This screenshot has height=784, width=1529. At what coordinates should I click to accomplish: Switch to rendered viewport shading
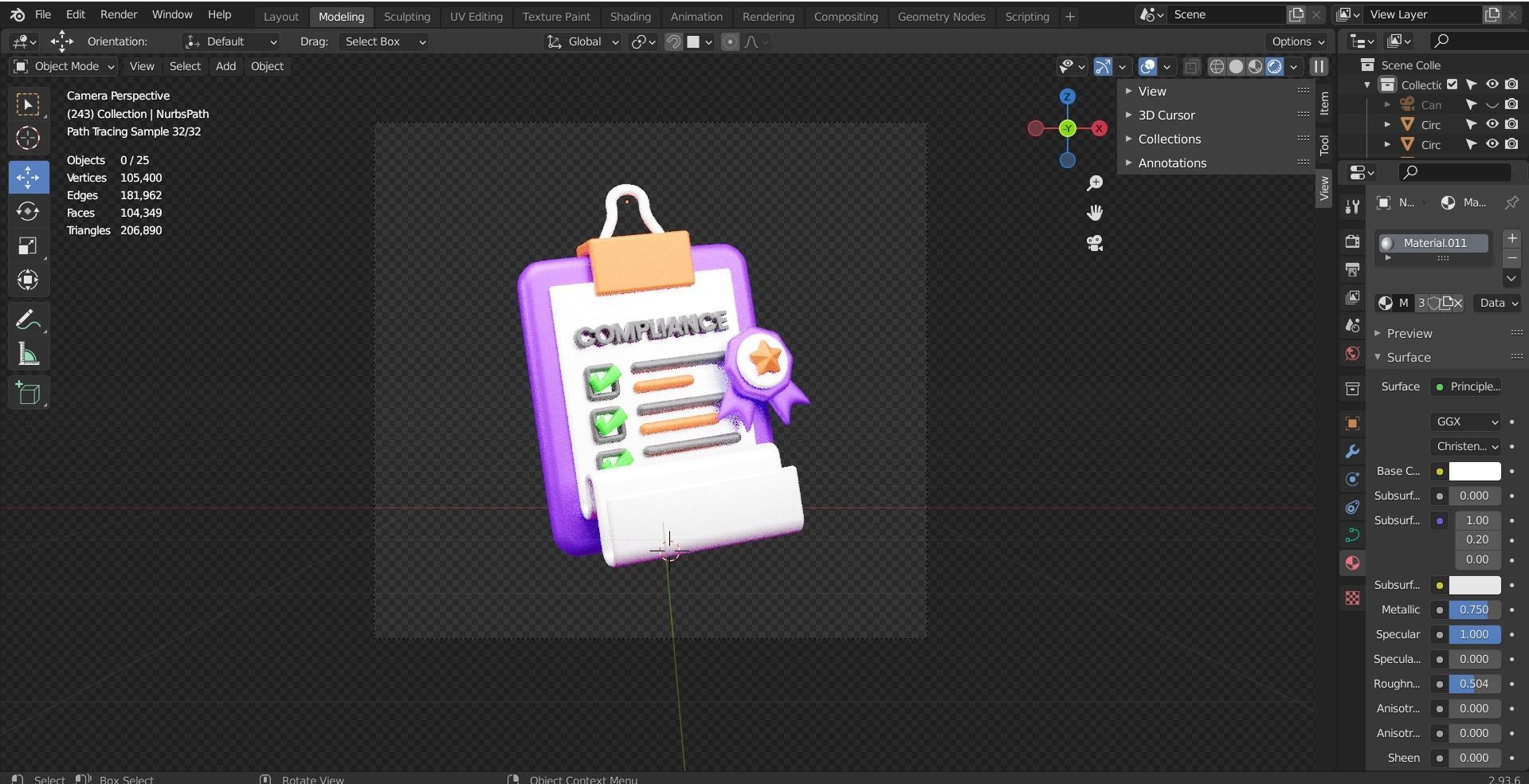click(1274, 67)
